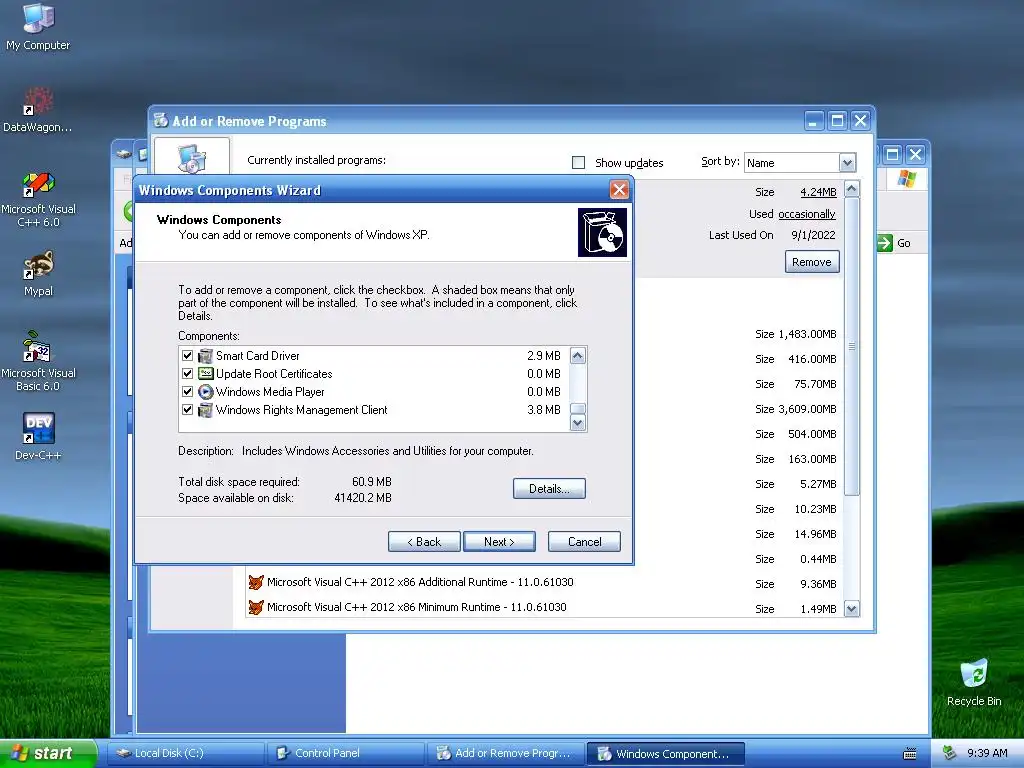This screenshot has height=768, width=1024.
Task: Select Microsoft Visual C++ 2012 x86 Minimum Runtime entry
Action: 416,607
